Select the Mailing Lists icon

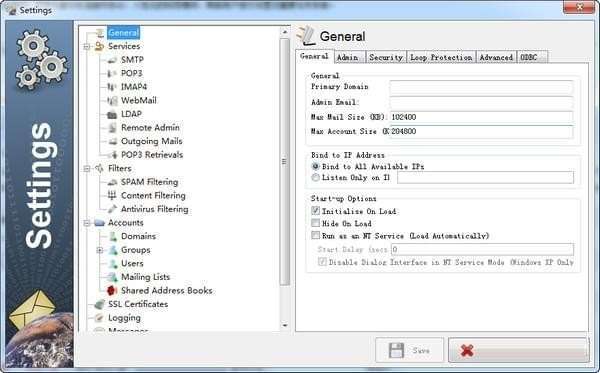112,277
